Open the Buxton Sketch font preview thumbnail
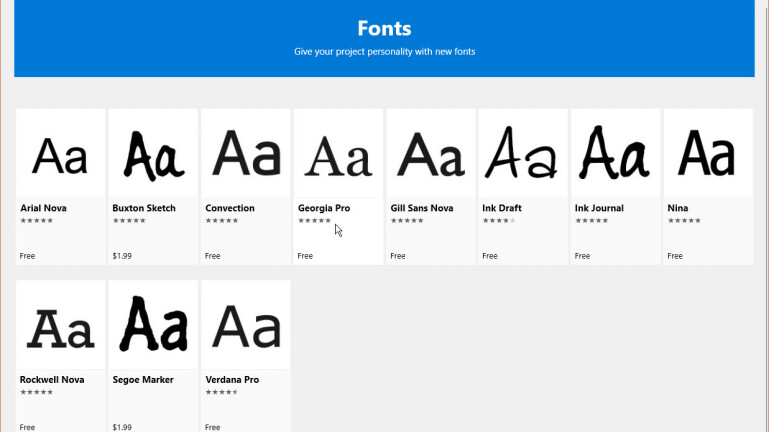Screen dimensions: 769x432 click(x=153, y=153)
